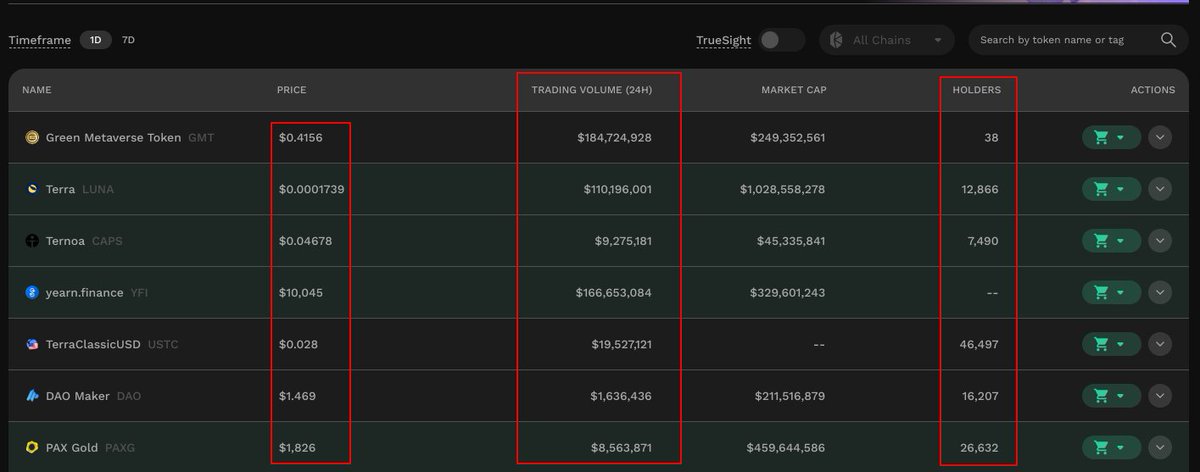Click the Green Metaverse Token coin icon
Image resolution: width=1200 pixels, height=472 pixels.
coord(32,138)
